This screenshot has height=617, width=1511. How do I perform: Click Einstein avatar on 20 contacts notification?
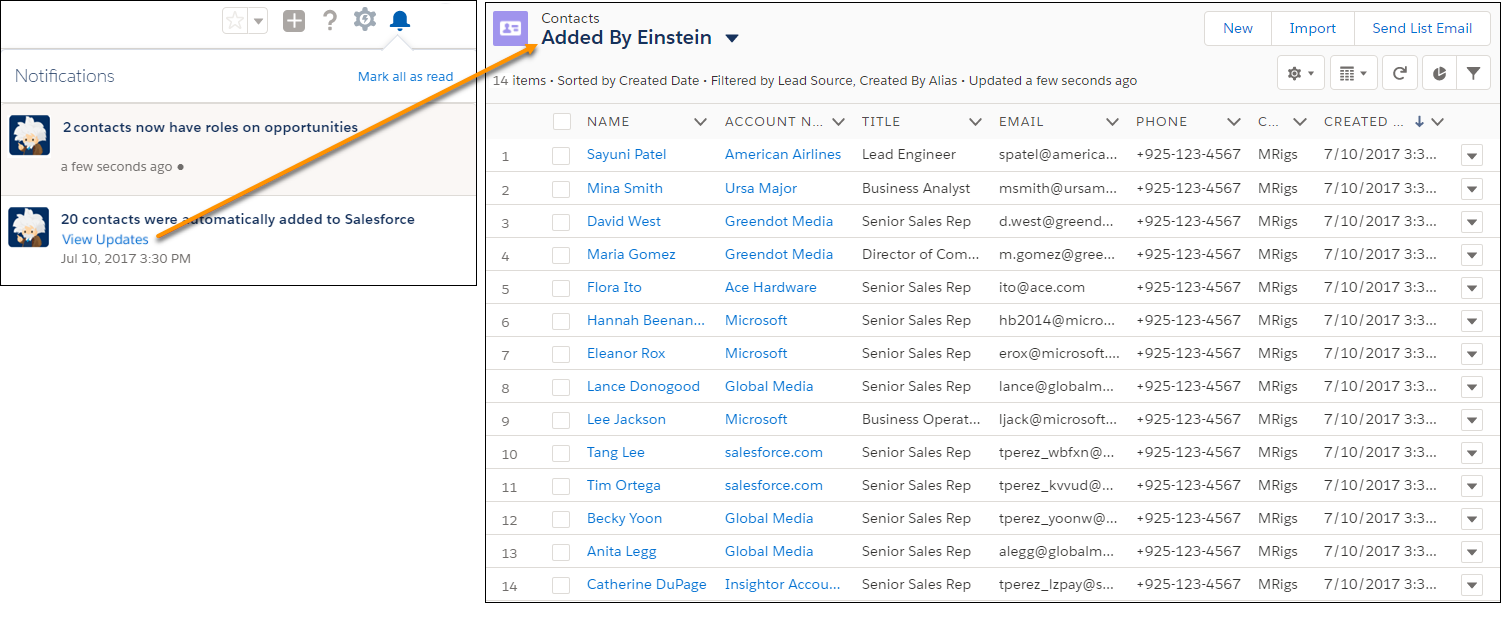click(29, 227)
